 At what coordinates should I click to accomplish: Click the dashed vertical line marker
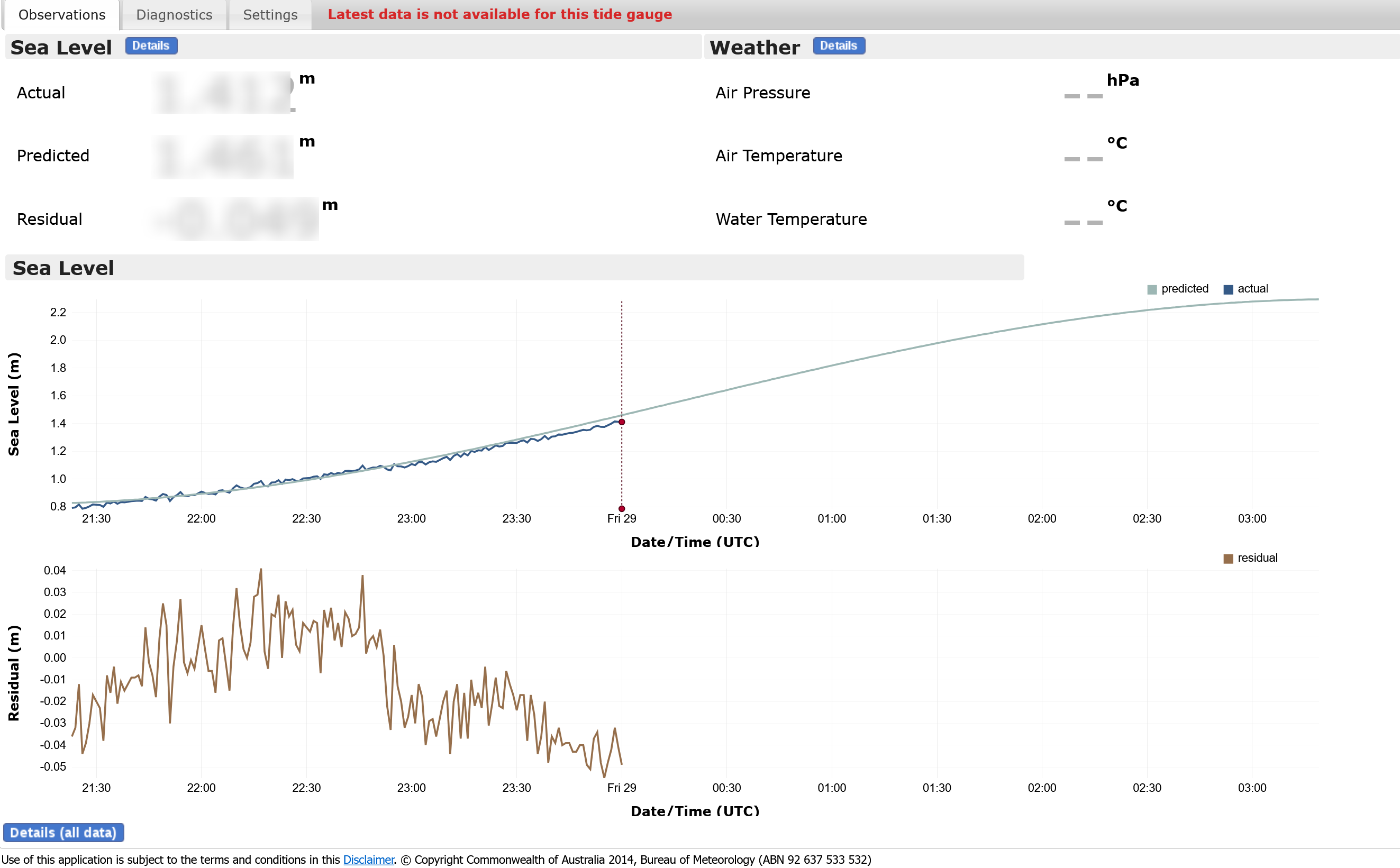pyautogui.click(x=622, y=400)
